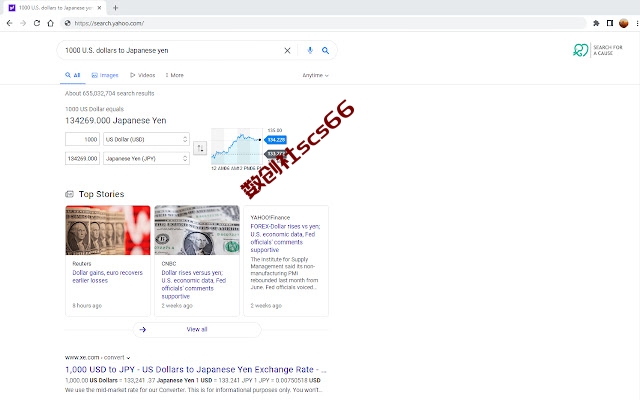Click the '8 hours ago' Reuters timestamp
Image resolution: width=640 pixels, height=400 pixels.
[x=87, y=306]
